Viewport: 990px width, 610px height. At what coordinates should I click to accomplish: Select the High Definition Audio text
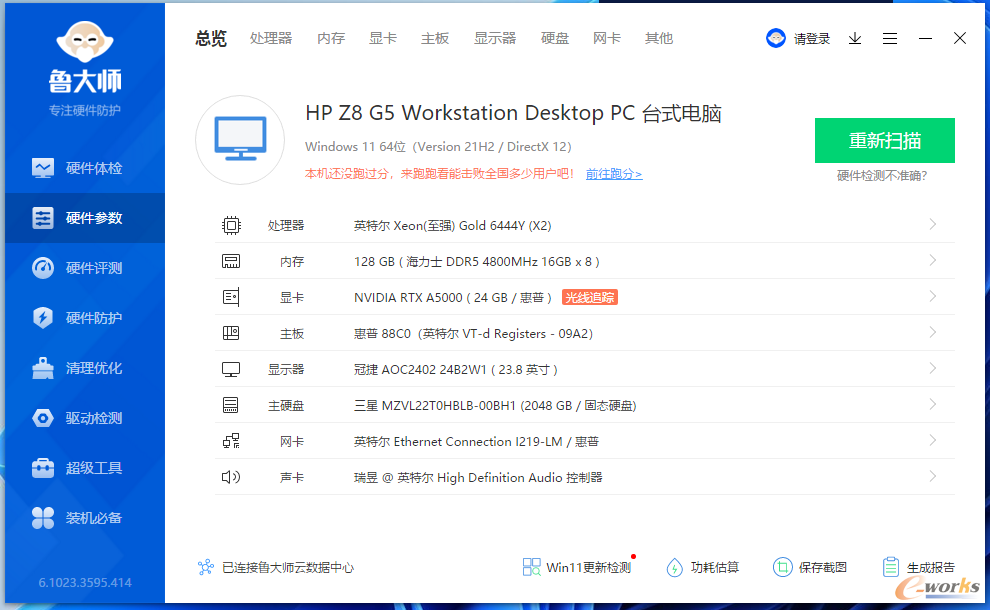(x=478, y=477)
